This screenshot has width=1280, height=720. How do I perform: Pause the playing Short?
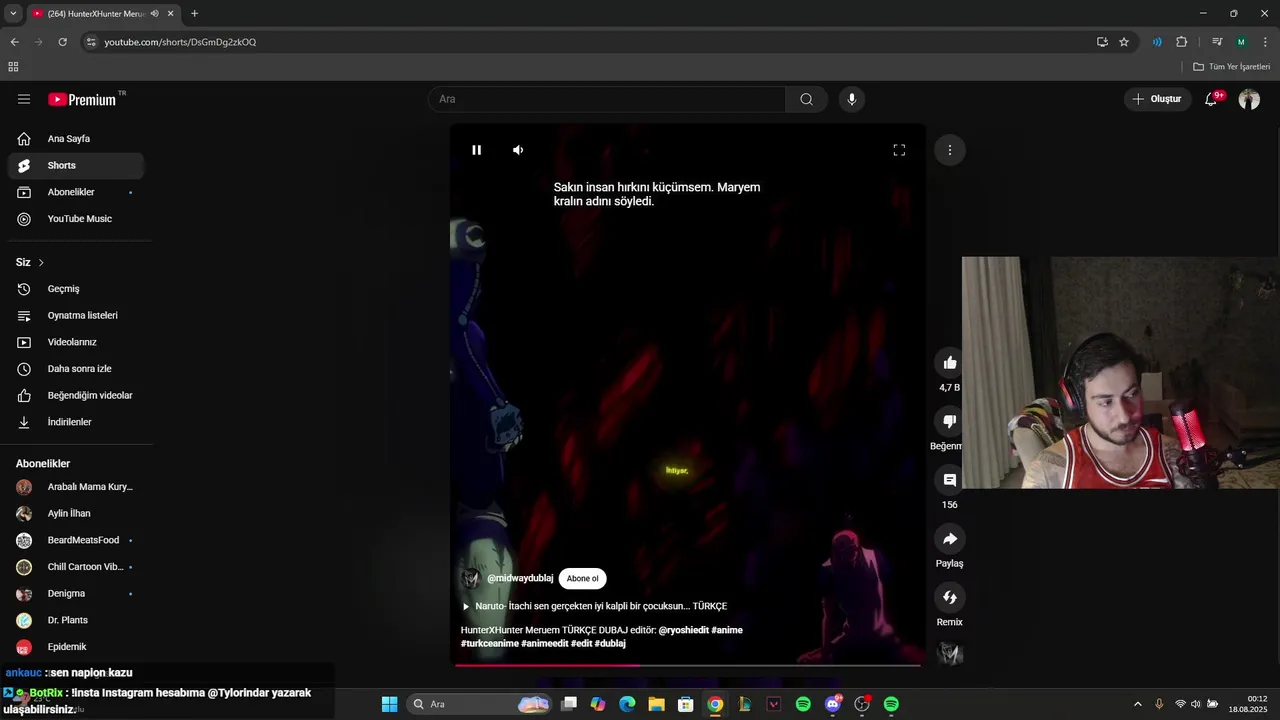click(x=477, y=150)
